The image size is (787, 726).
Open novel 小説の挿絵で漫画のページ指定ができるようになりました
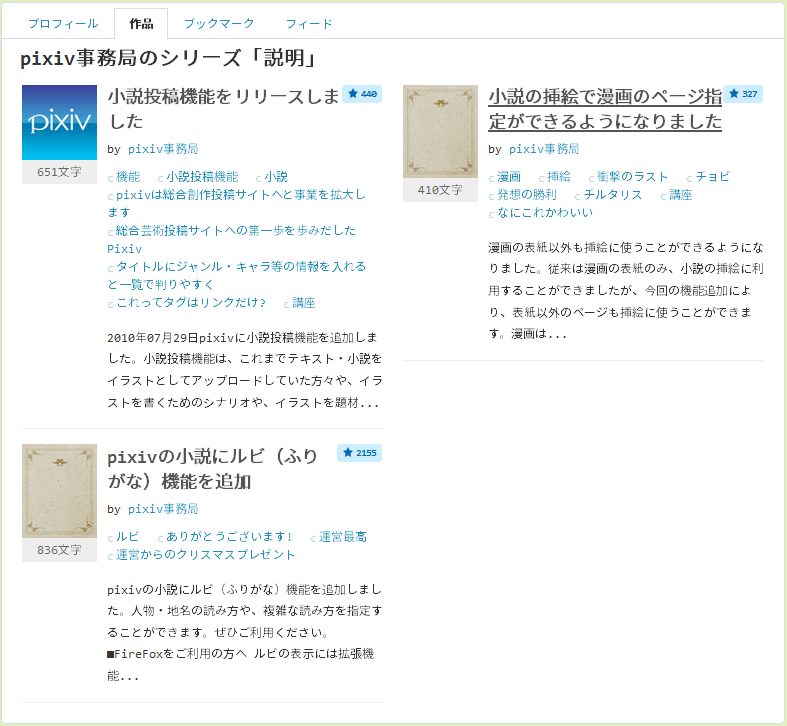click(x=605, y=108)
